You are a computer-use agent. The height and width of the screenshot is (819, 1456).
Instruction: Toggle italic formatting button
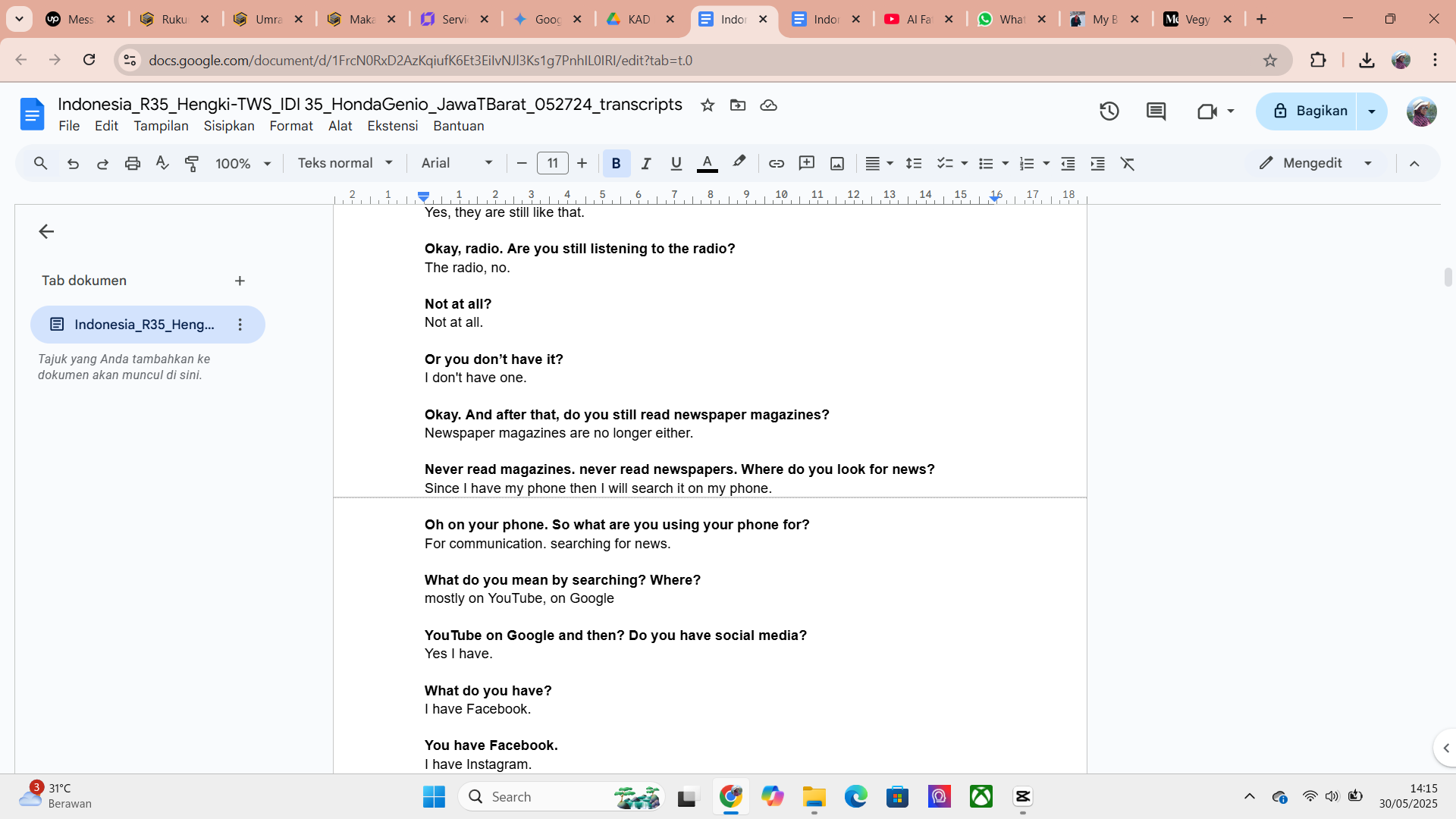pos(646,163)
